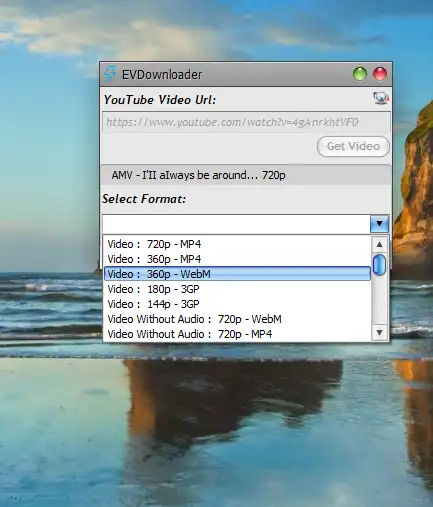
Task: Click the format list scroll down arrow
Action: tap(379, 332)
